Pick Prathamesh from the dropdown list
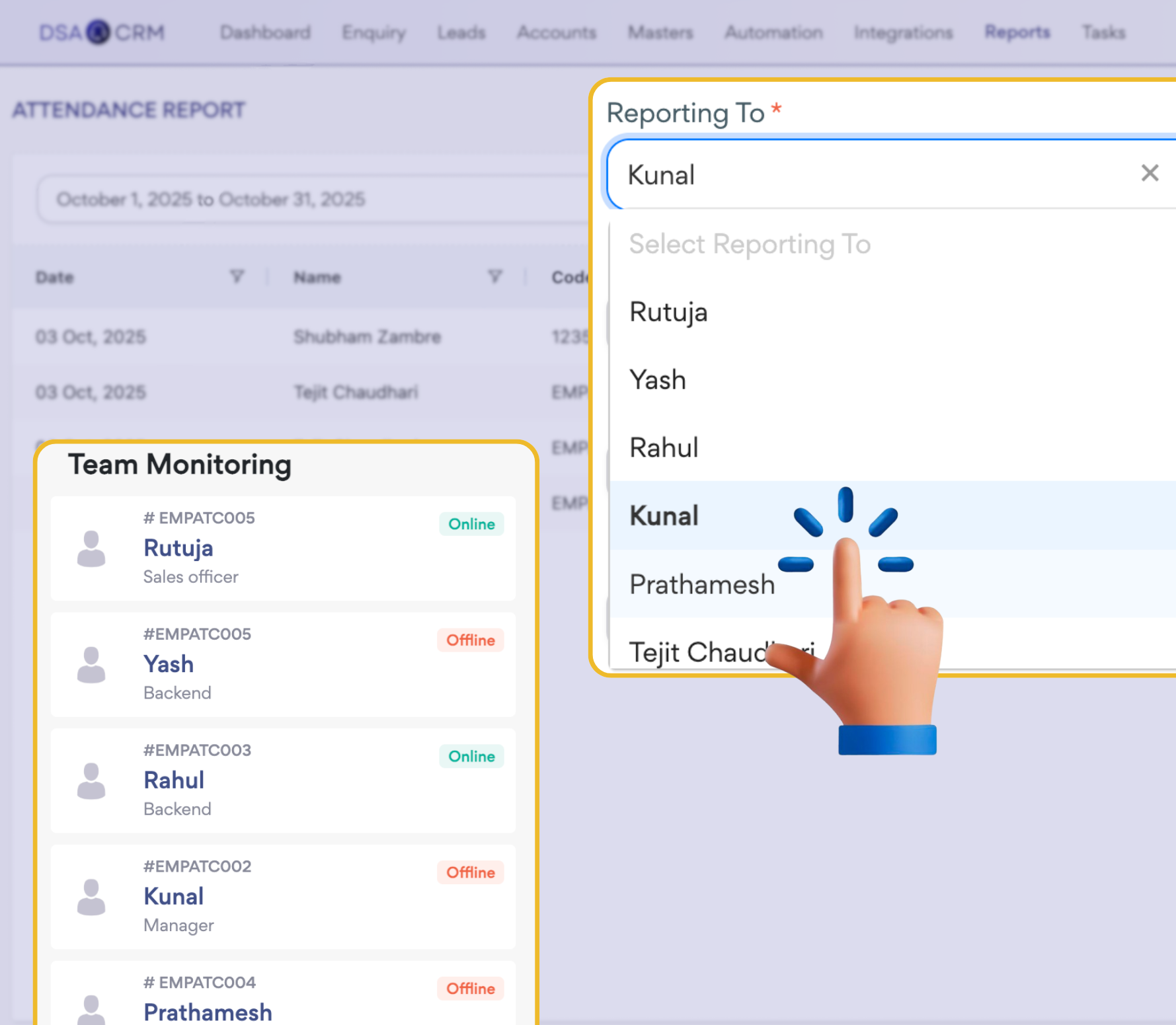 701,584
